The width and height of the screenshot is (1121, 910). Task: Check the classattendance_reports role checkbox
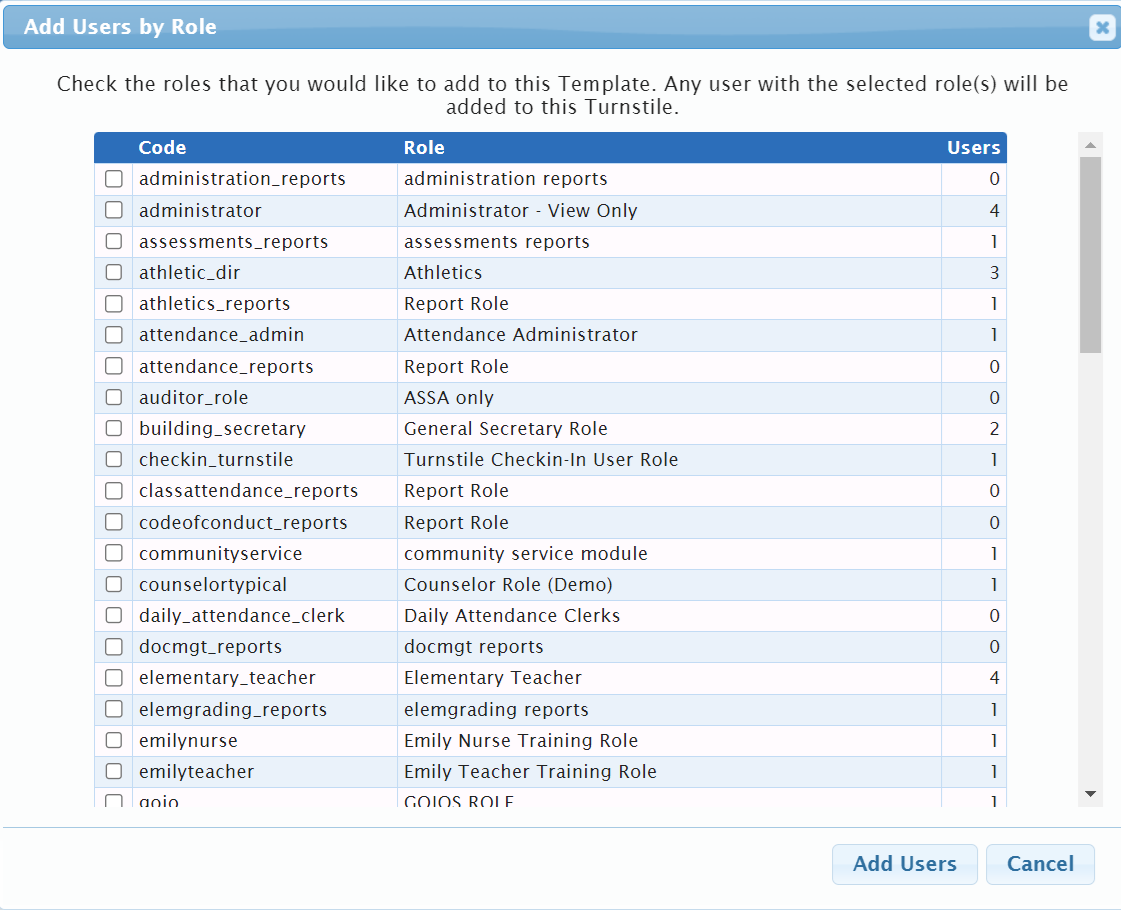coord(114,491)
